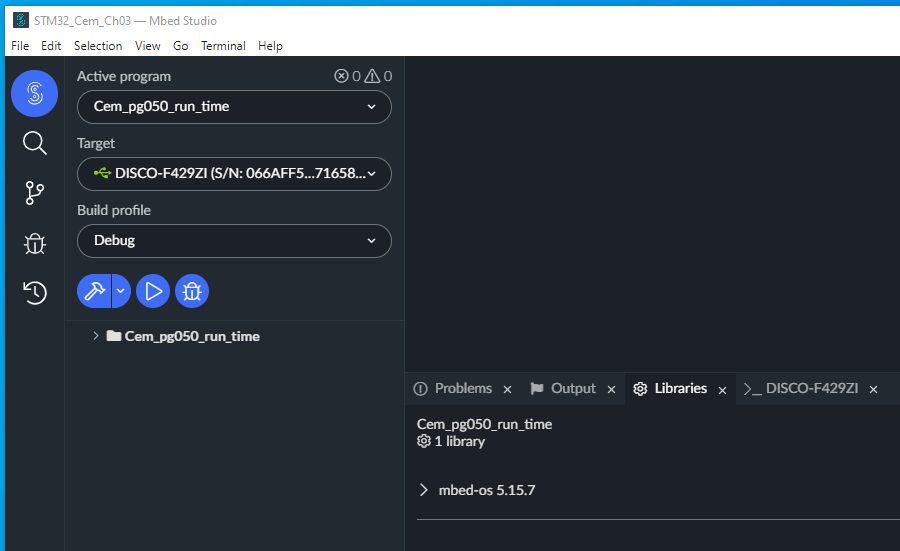Image resolution: width=900 pixels, height=551 pixels.
Task: Open the Target DISCO-F429ZI dropdown
Action: coord(234,173)
